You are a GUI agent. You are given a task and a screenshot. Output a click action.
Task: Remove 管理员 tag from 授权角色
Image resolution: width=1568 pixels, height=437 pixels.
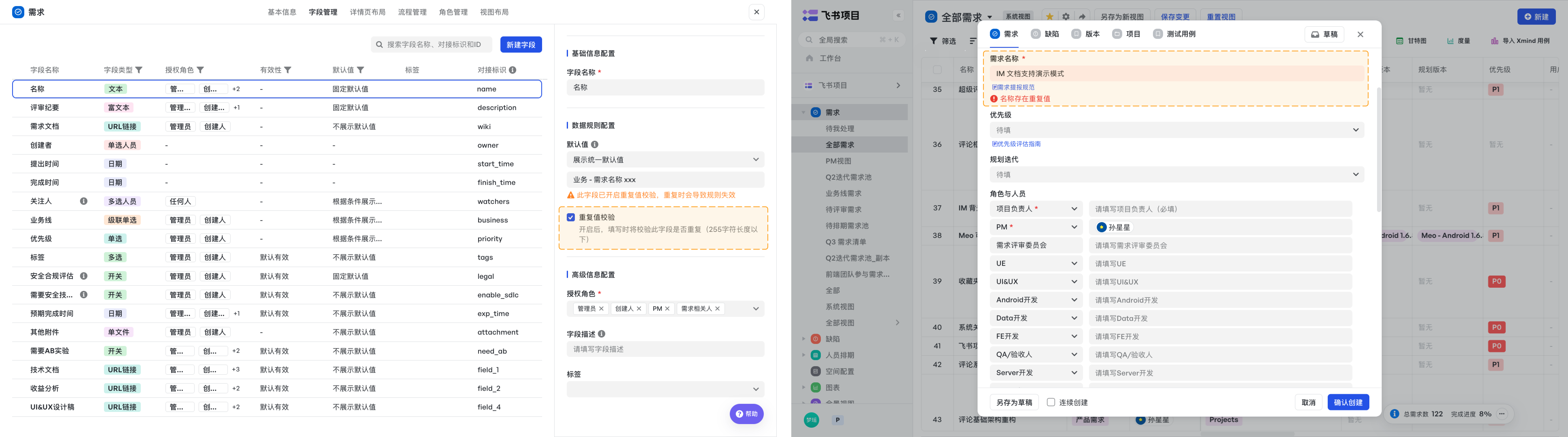tap(601, 309)
